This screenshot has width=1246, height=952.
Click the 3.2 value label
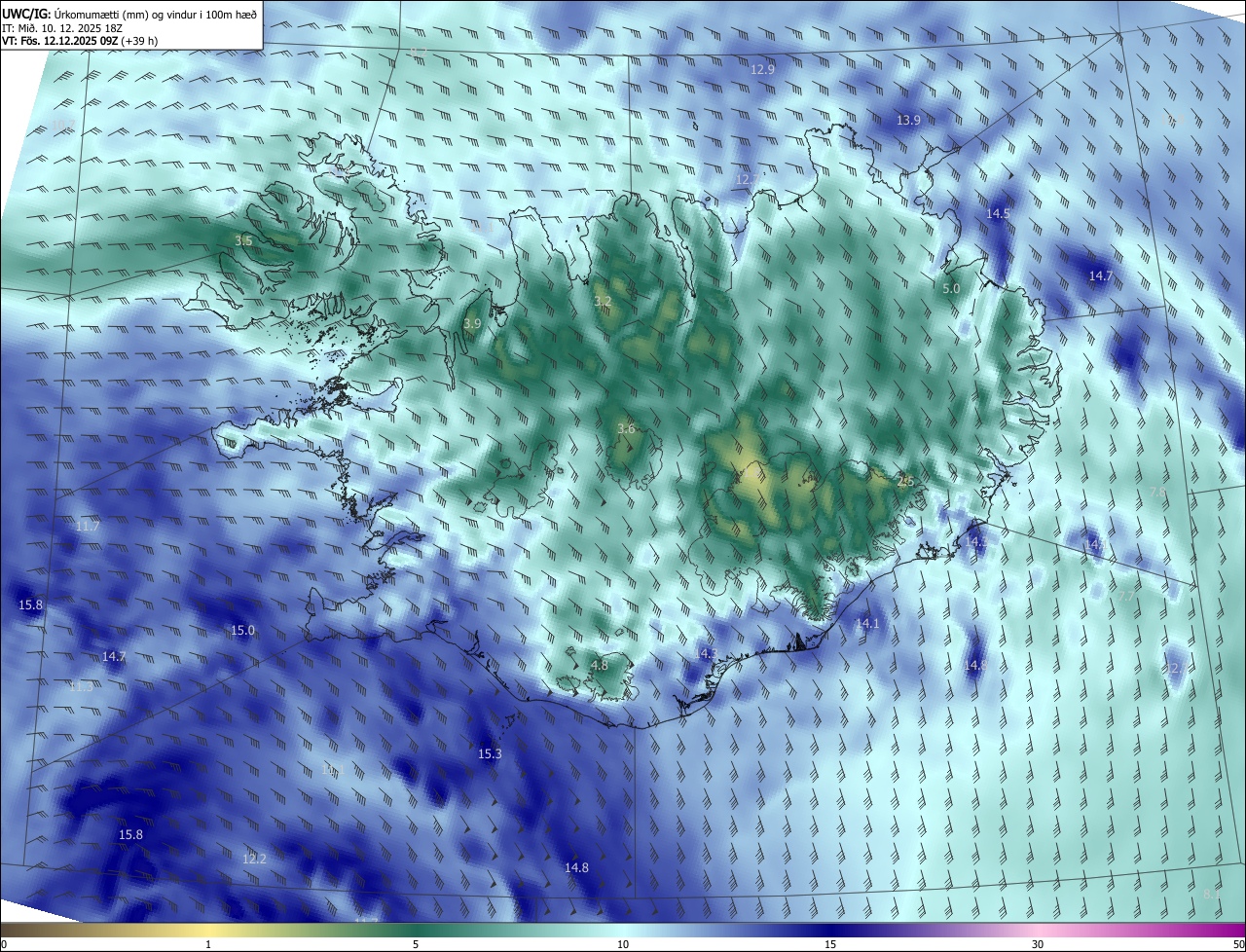[x=603, y=302]
